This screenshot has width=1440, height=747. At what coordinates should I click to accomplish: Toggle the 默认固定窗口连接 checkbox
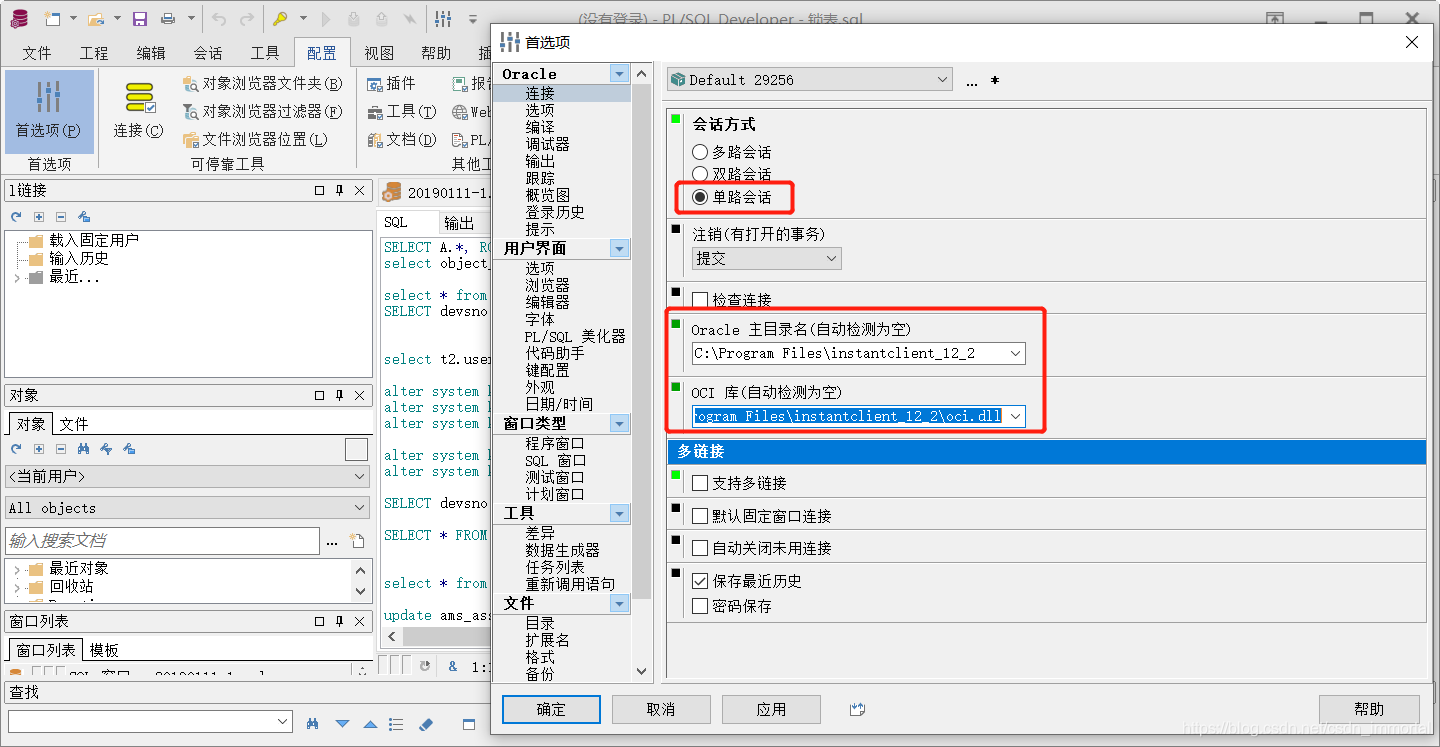click(700, 516)
